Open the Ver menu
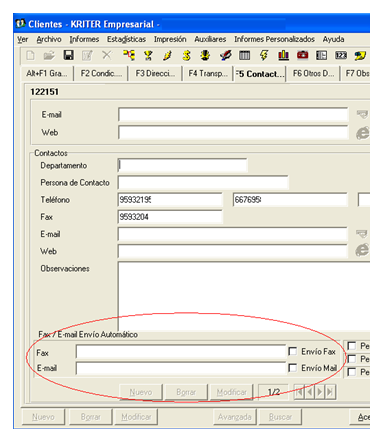Image resolution: width=379 pixels, height=436 pixels. coord(22,39)
